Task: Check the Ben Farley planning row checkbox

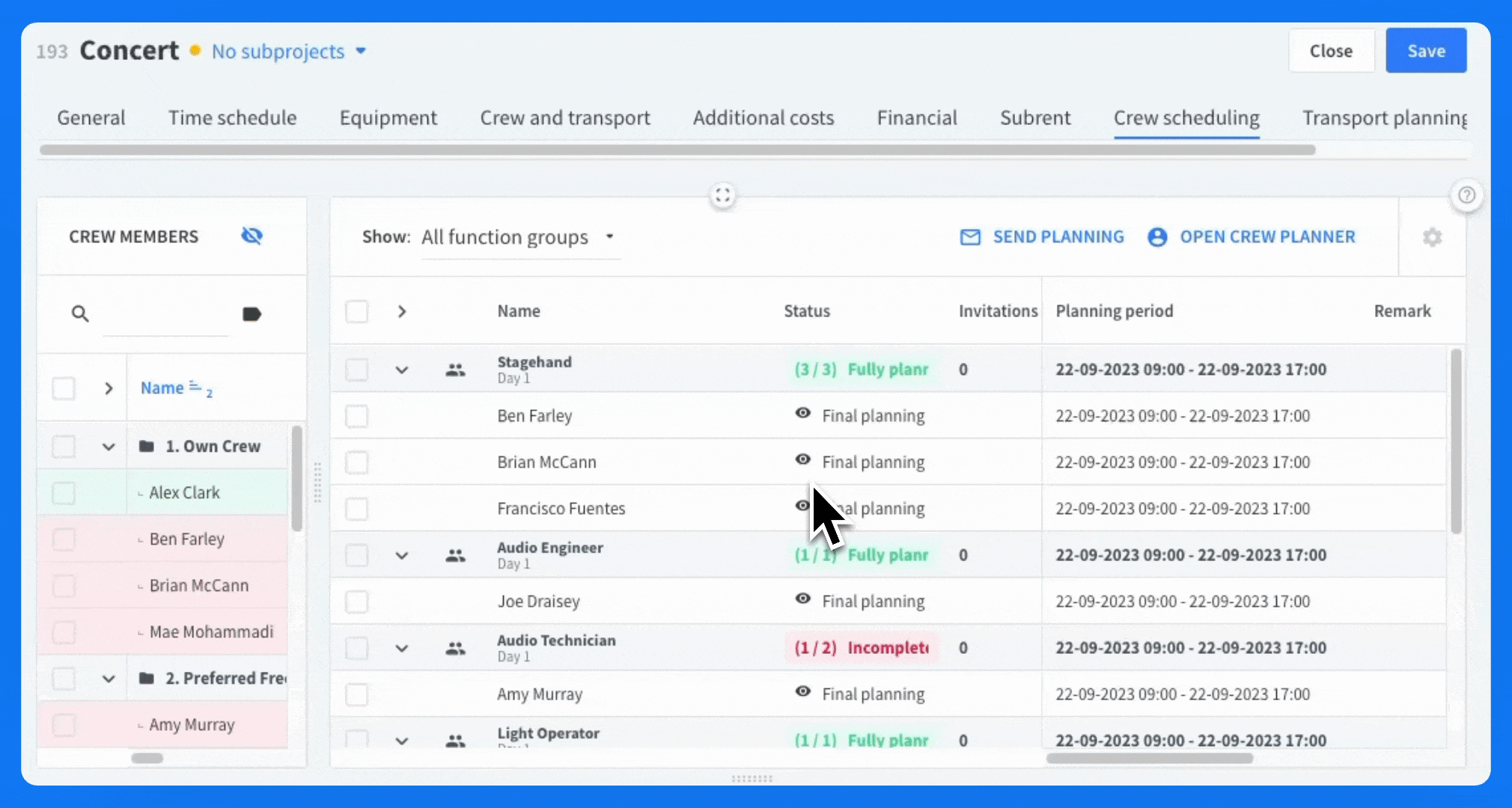Action: click(357, 416)
